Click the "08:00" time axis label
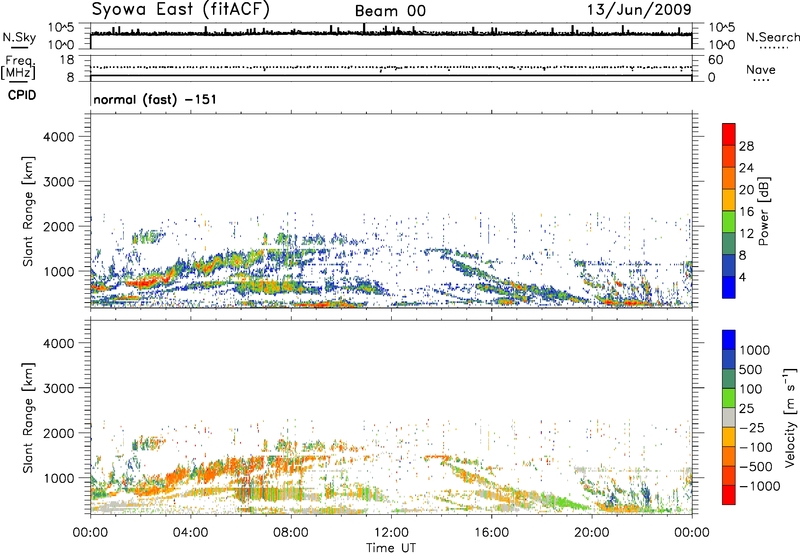 291,533
